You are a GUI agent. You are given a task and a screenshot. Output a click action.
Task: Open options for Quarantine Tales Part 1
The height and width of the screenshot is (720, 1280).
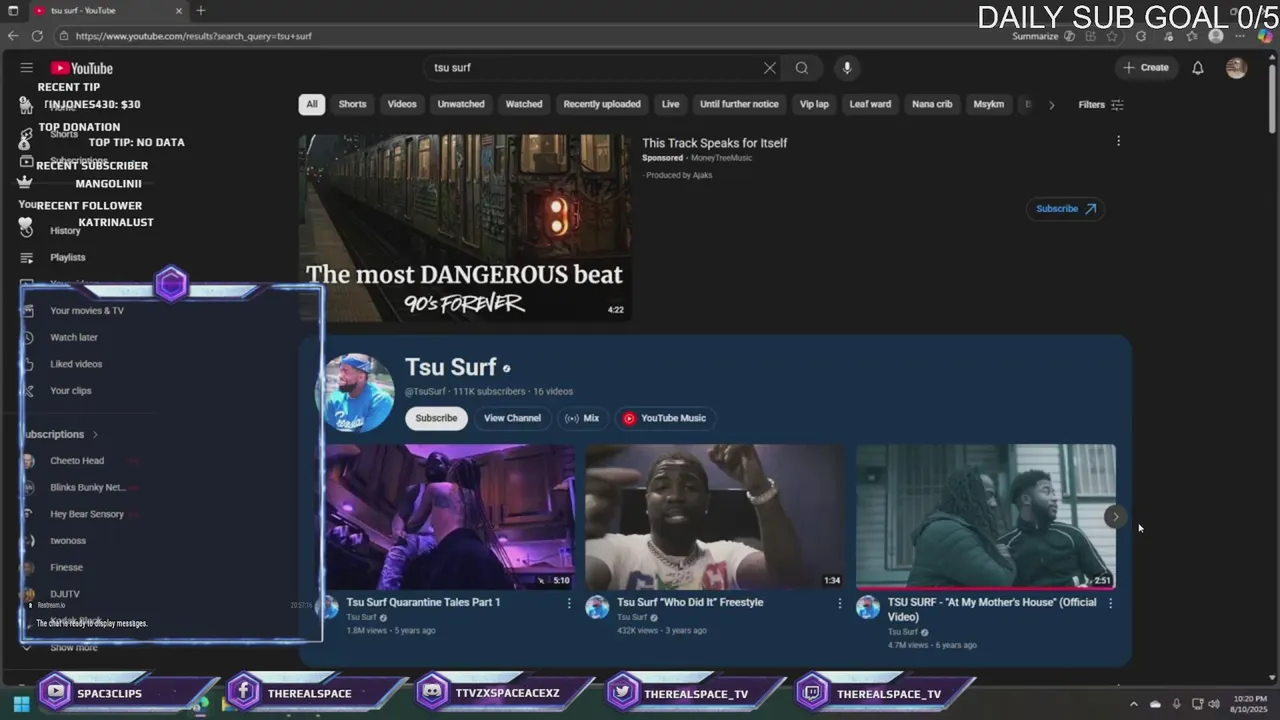569,603
